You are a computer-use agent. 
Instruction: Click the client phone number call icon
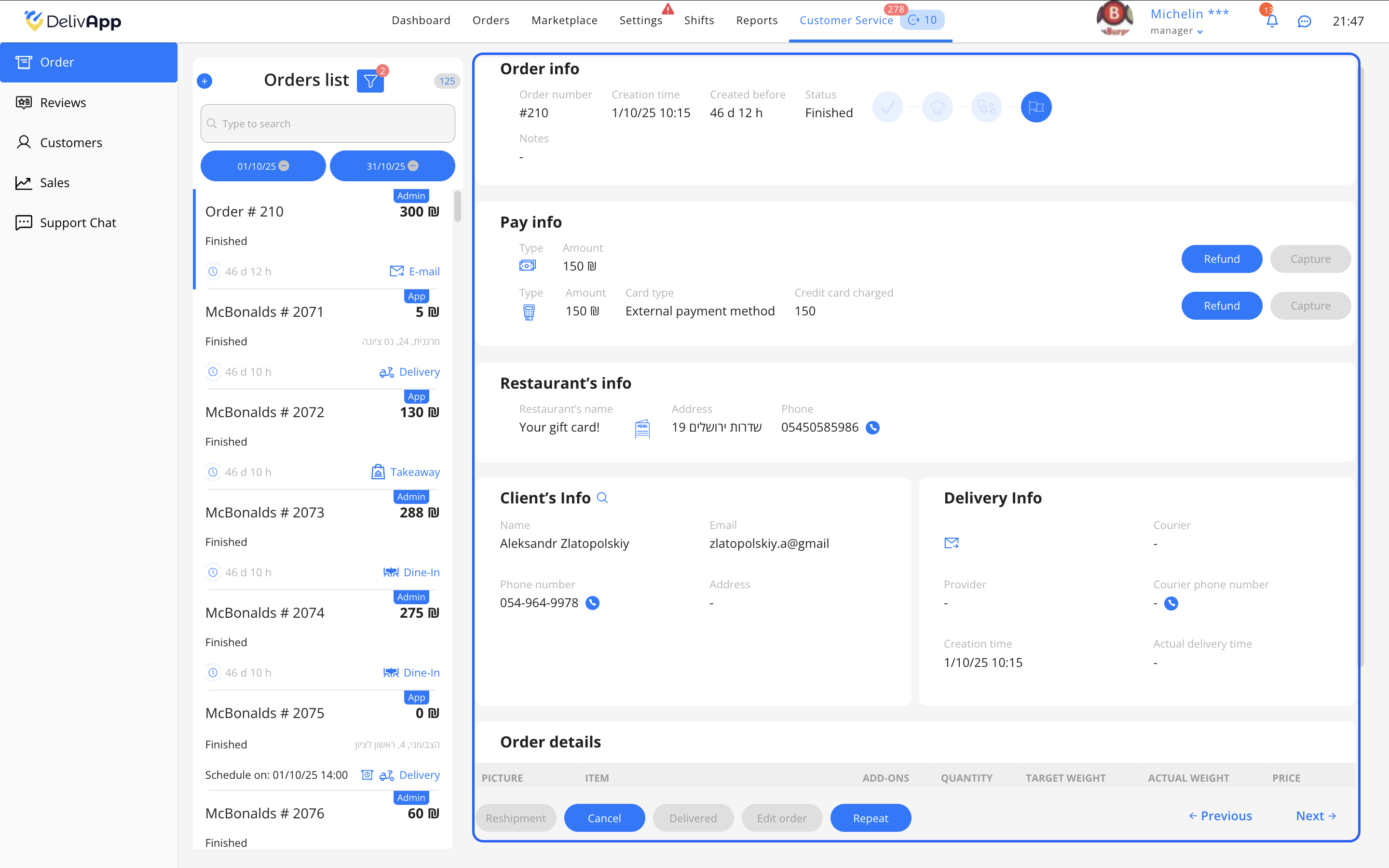pos(592,603)
